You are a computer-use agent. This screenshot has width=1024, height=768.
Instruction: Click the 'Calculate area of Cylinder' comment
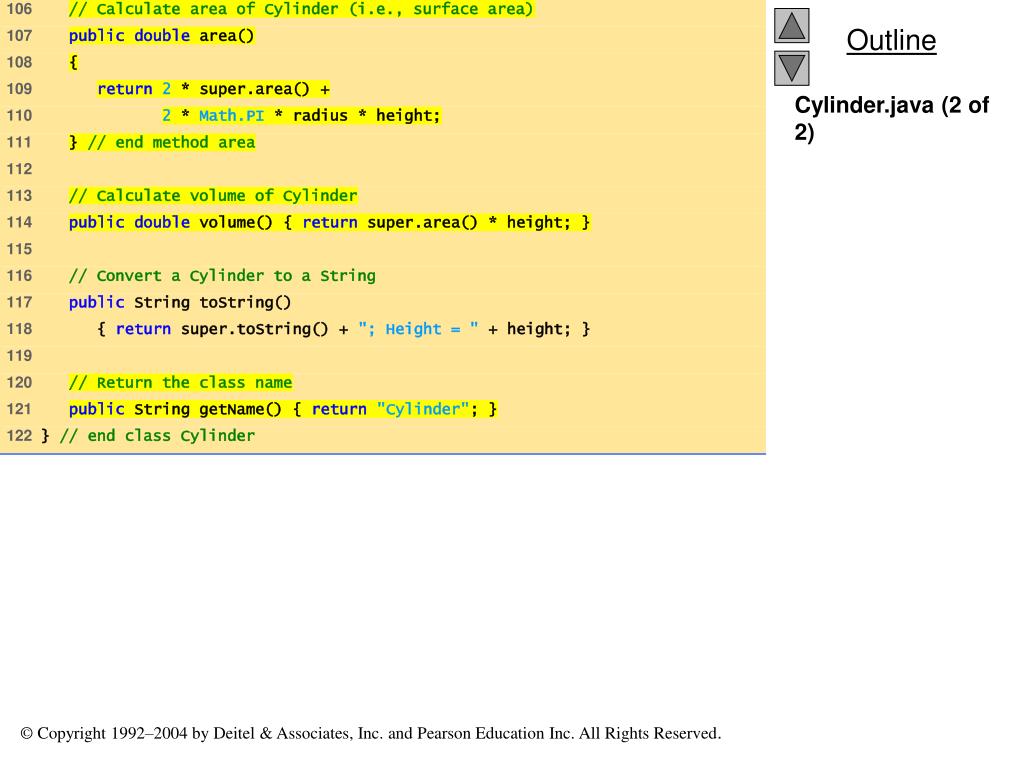(x=301, y=9)
